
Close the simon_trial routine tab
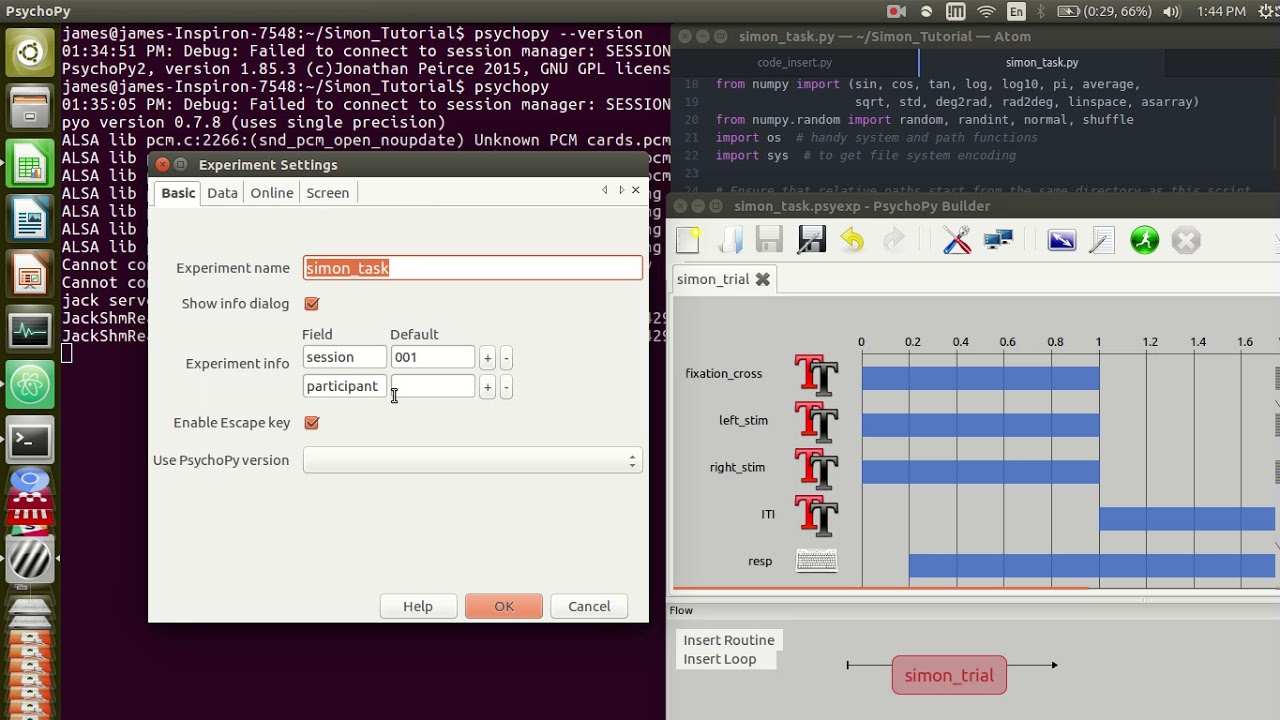pos(763,279)
